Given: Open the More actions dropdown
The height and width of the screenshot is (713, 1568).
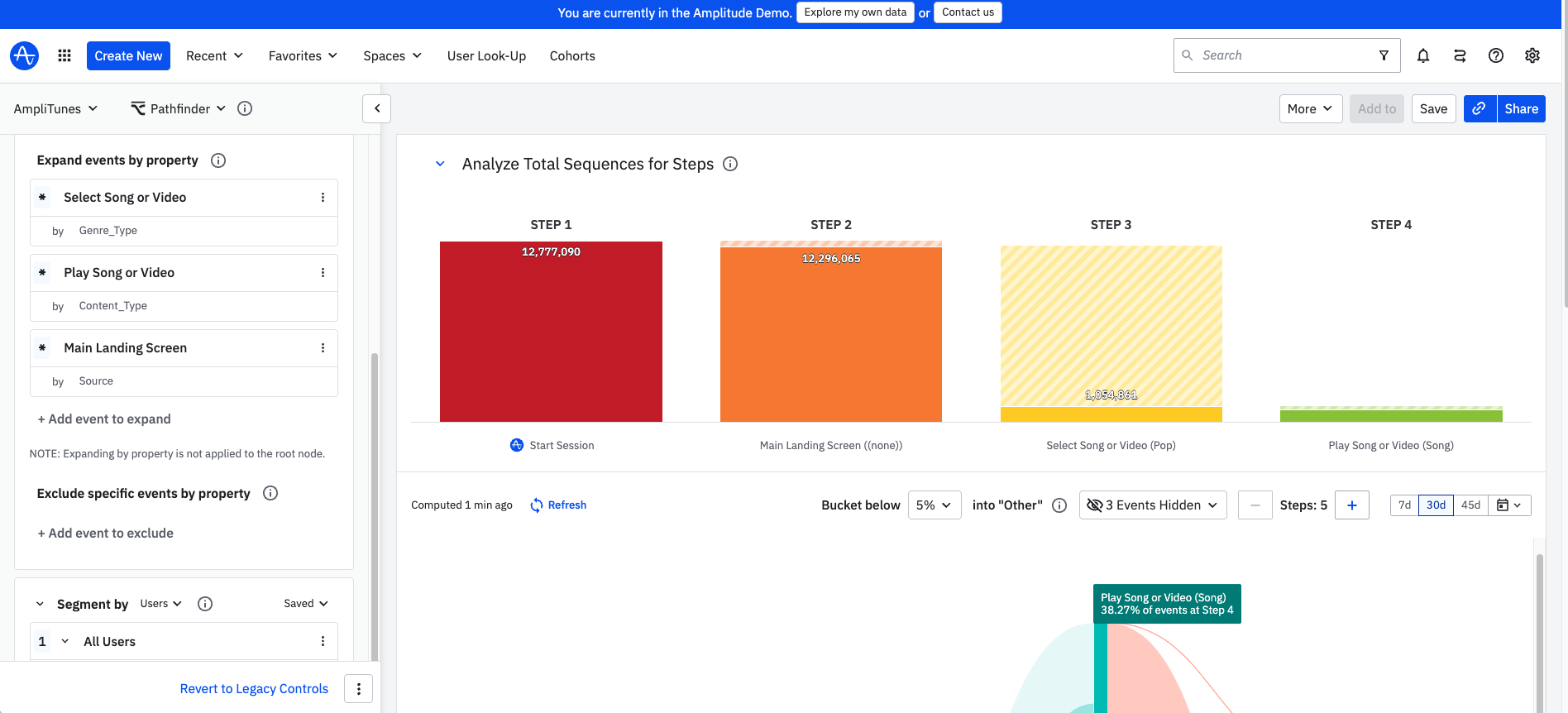Looking at the screenshot, I should click(1311, 108).
